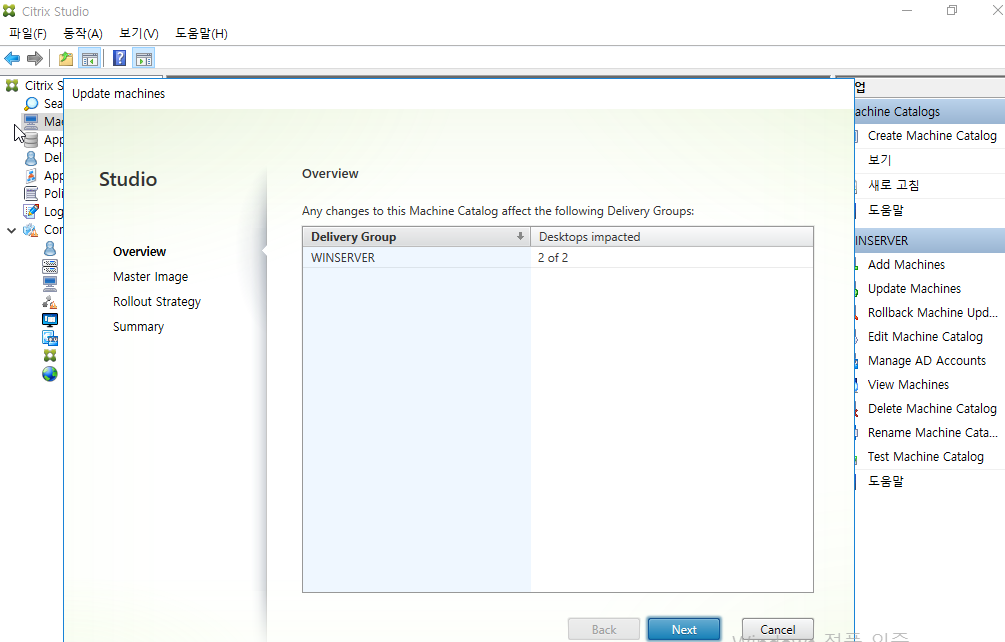This screenshot has height=642, width=1005.
Task: Select Search magnifier node in tree
Action: (43, 103)
